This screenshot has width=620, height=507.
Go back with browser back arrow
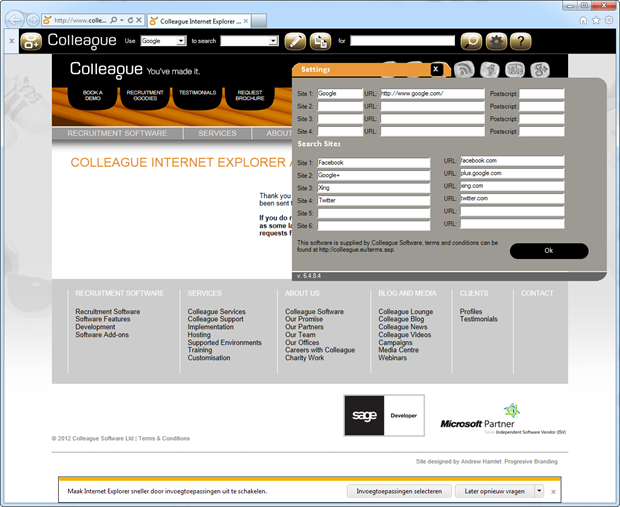tap(15, 20)
